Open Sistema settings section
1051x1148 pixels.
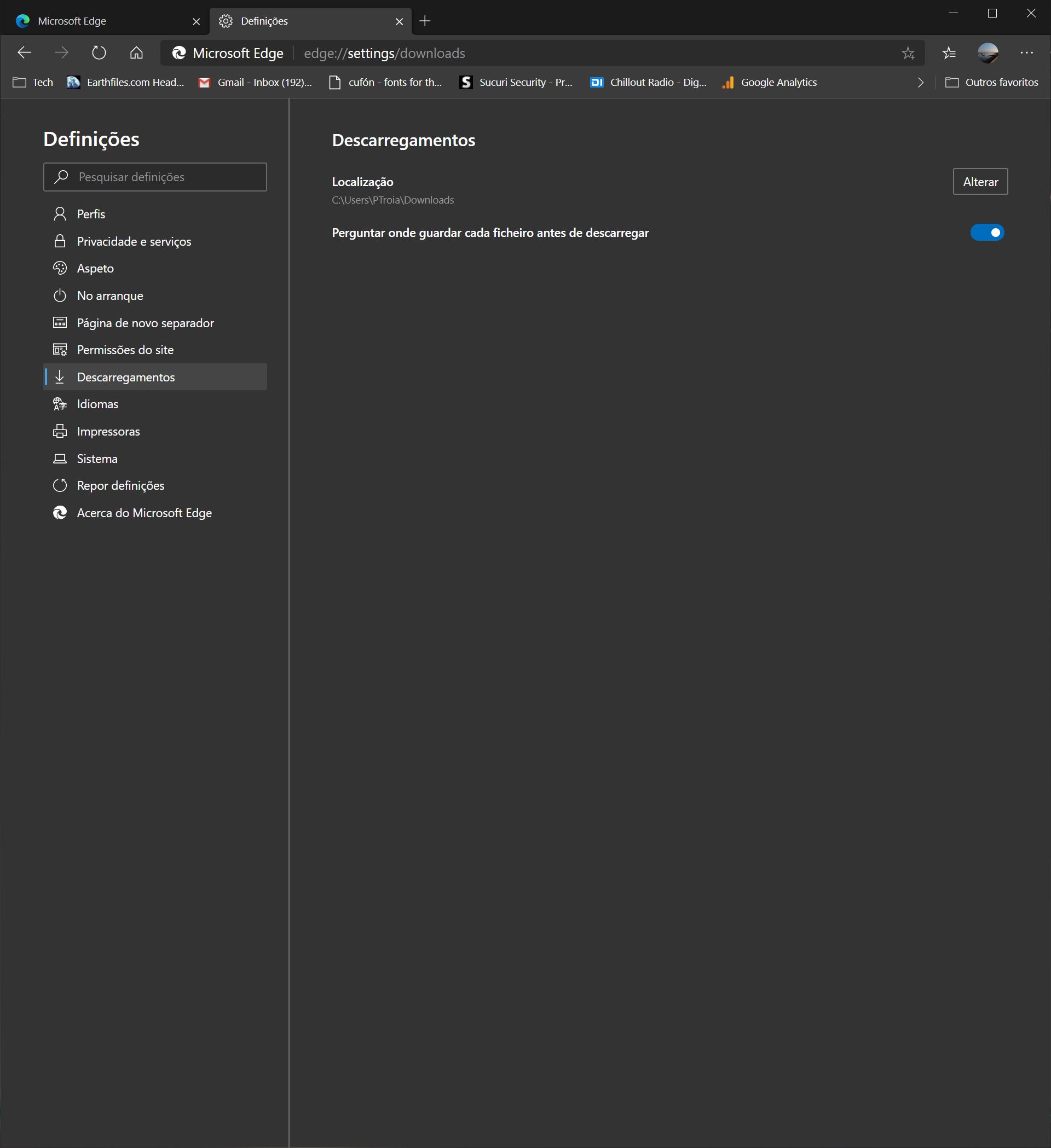pyautogui.click(x=155, y=459)
